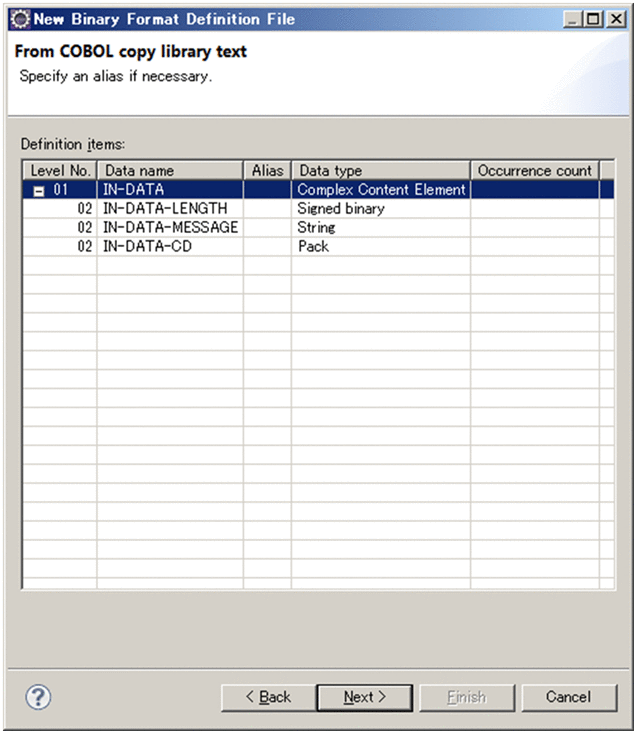The width and height of the screenshot is (639, 736).
Task: Click the Alias cell for IN-DATA-MESSAGE
Action: pyautogui.click(x=268, y=228)
